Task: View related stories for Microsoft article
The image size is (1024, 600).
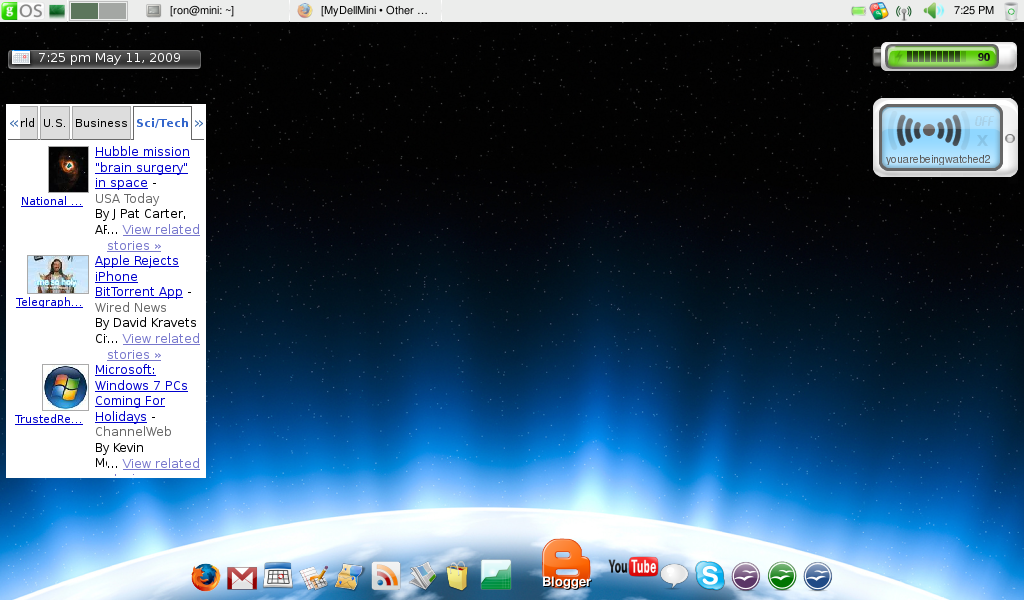Action: 161,464
